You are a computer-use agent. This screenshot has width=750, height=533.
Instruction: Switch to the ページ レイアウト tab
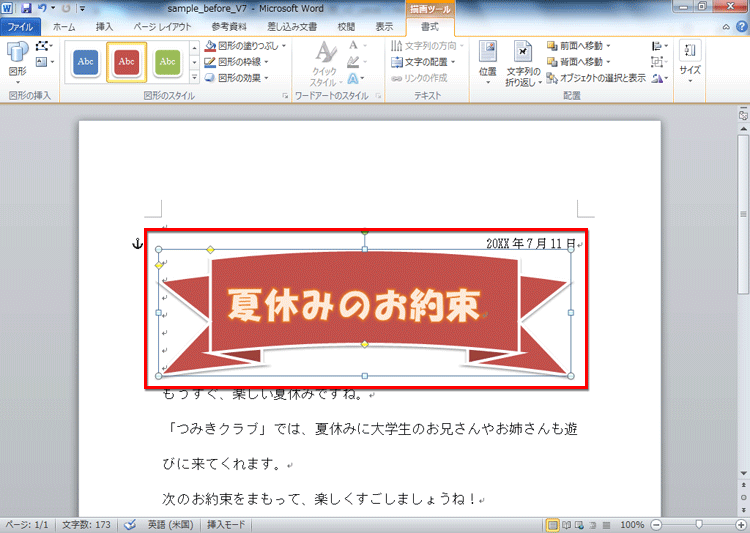pos(162,27)
